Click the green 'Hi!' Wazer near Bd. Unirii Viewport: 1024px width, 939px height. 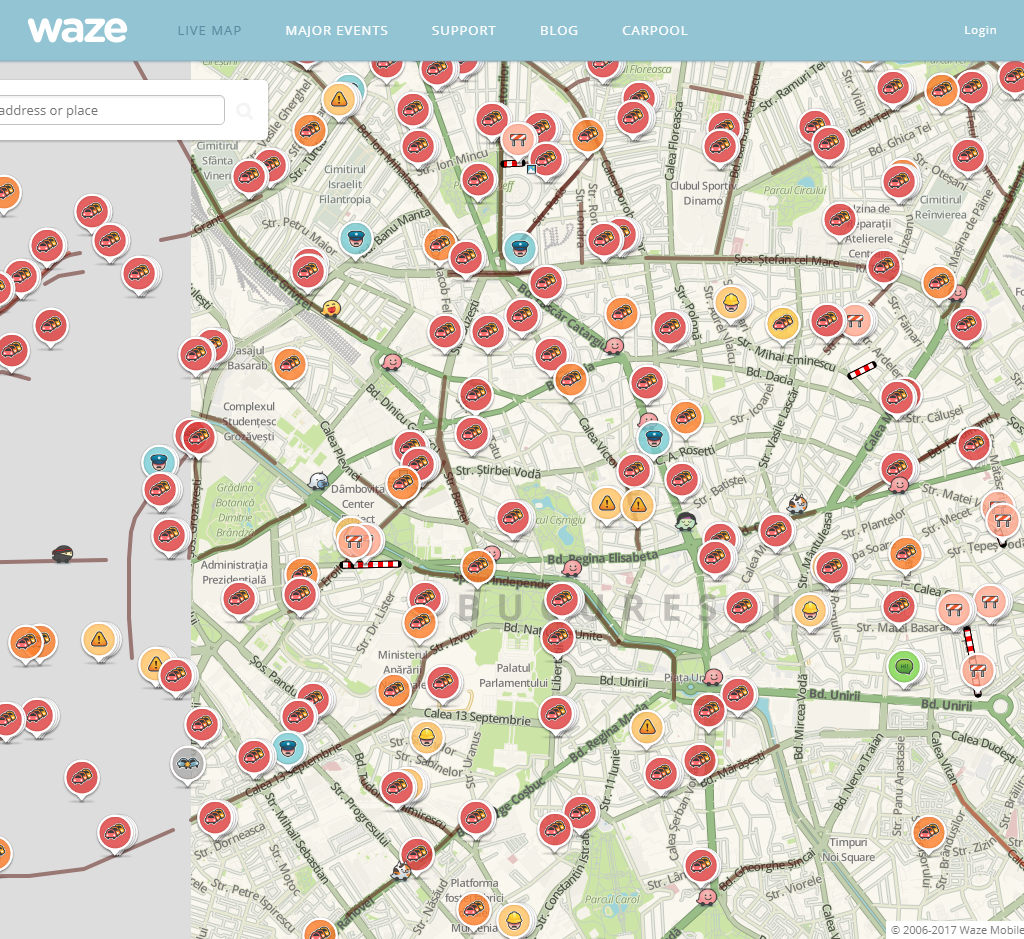click(x=903, y=667)
